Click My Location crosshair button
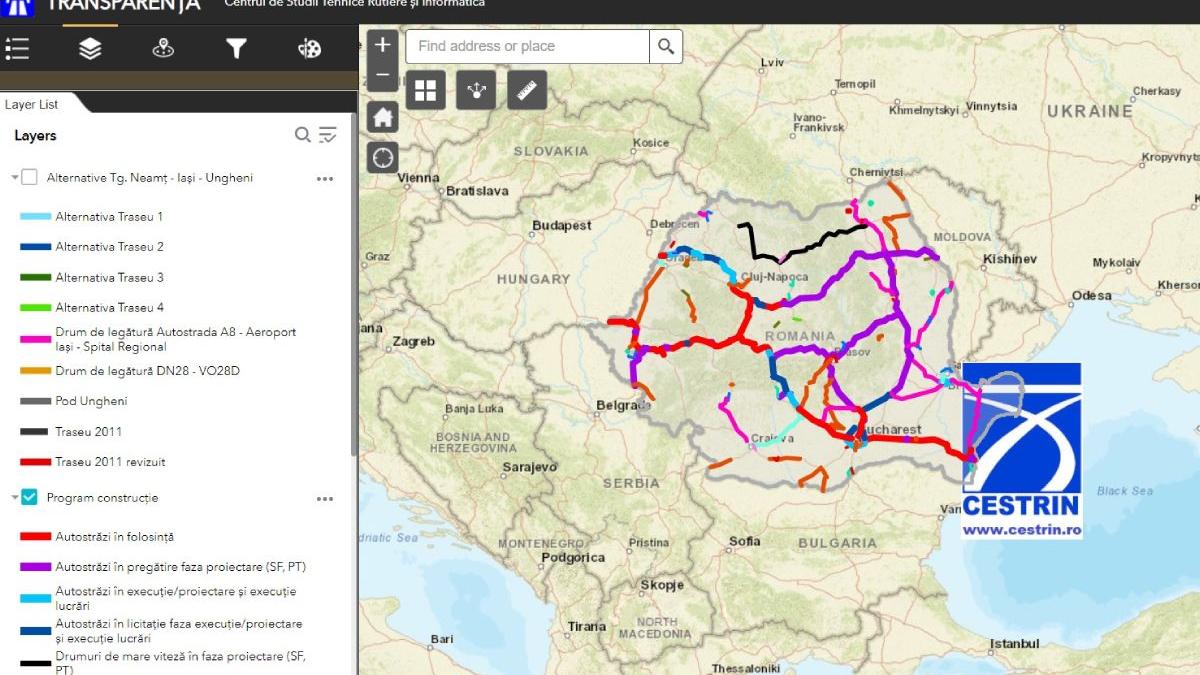This screenshot has height=675, width=1200. 382,157
